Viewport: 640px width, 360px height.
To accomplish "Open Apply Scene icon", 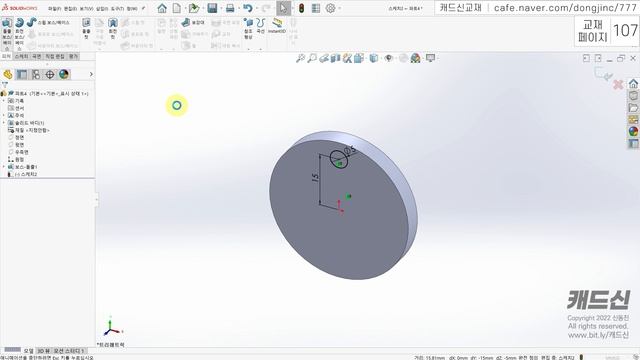I will 416,58.
